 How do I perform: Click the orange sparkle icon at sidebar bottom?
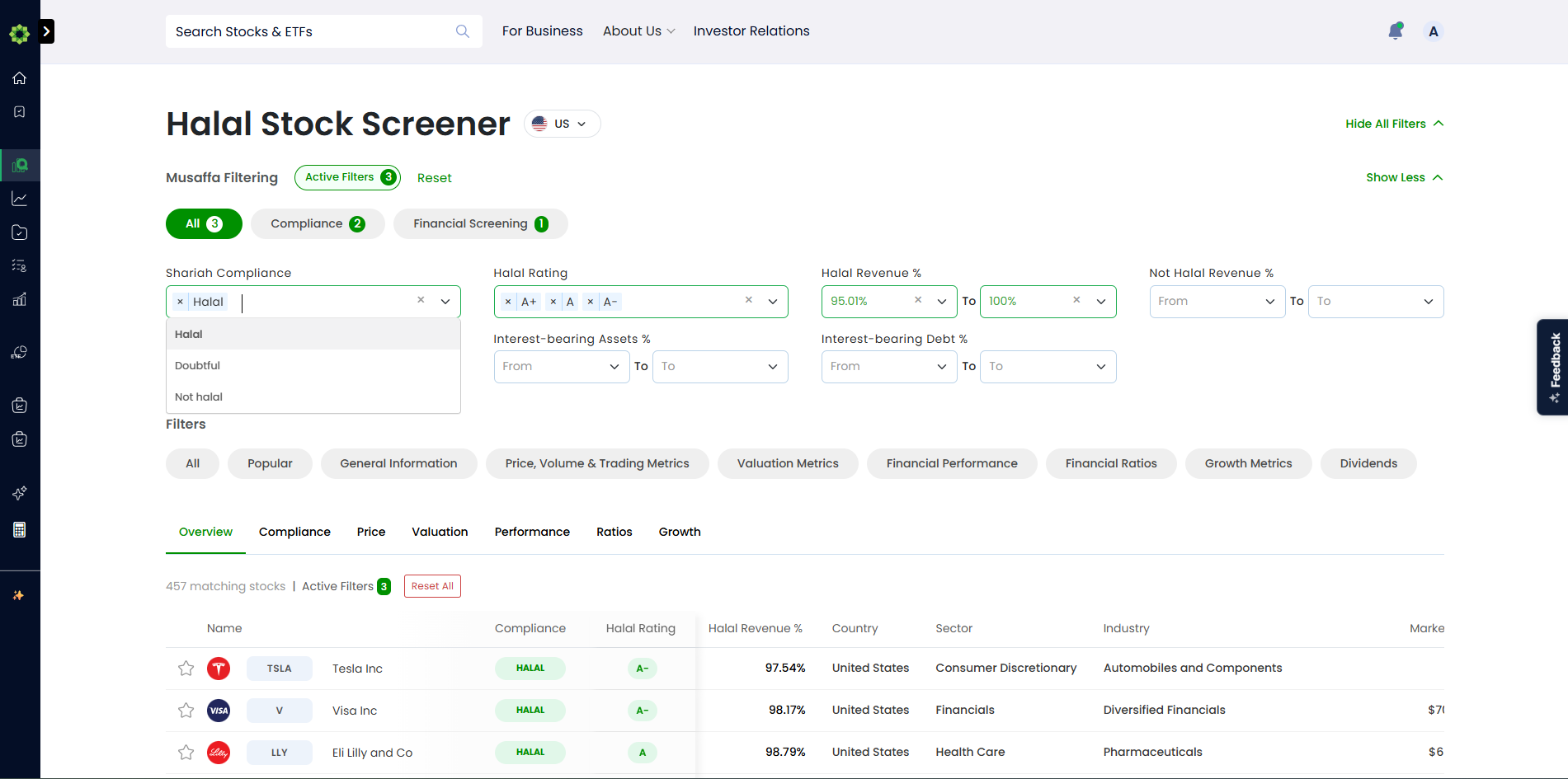(x=19, y=595)
